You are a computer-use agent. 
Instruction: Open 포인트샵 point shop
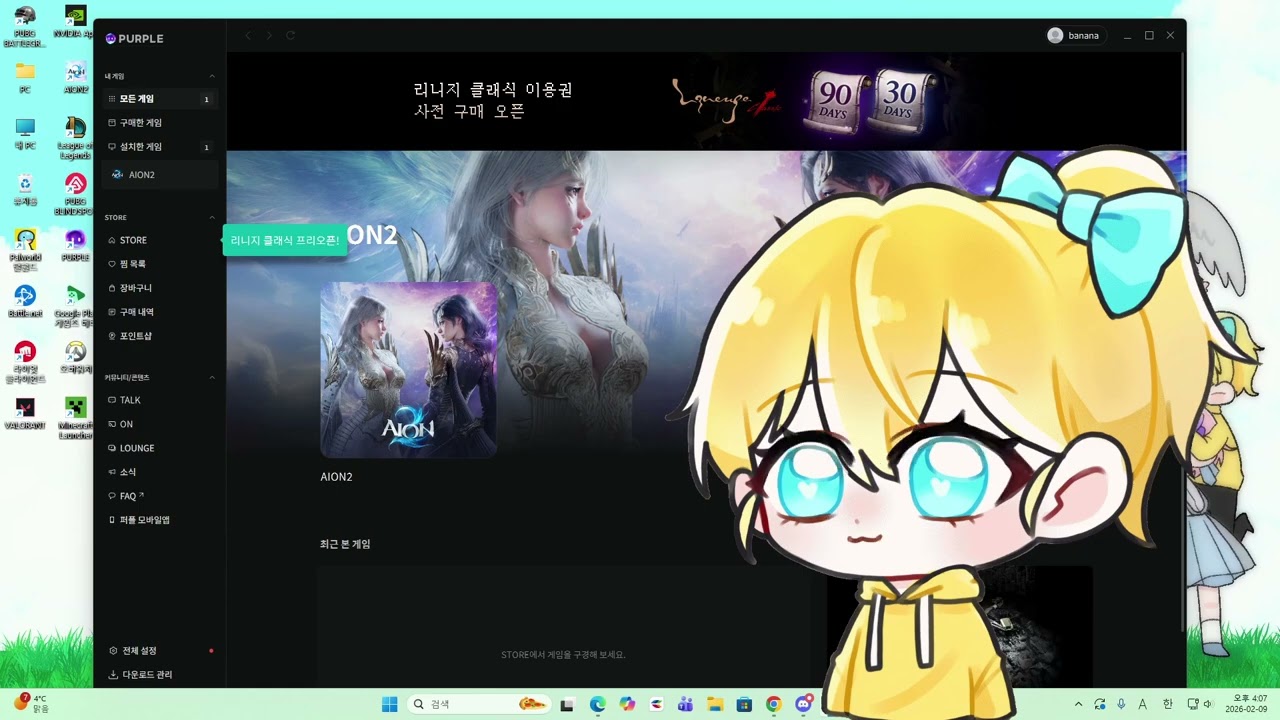(160, 336)
